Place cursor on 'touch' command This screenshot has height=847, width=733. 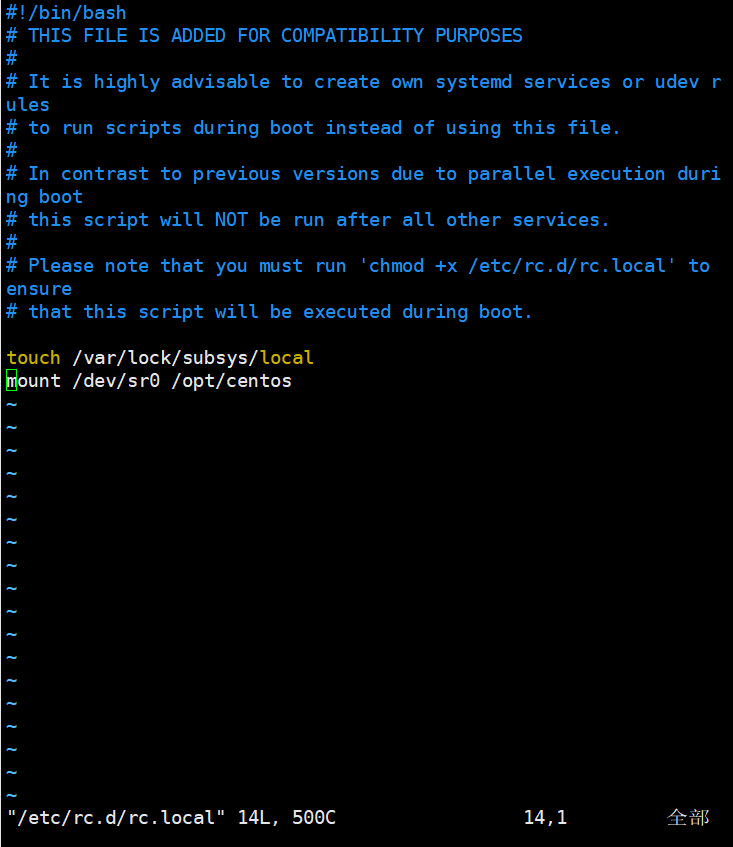click(33, 358)
